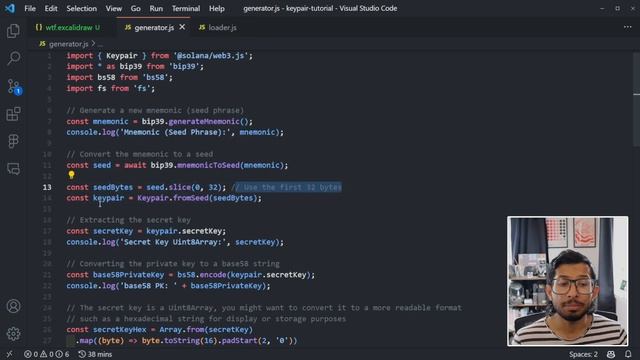The height and width of the screenshot is (360, 640).
Task: Open the Edit menu
Action: (x=51, y=8)
